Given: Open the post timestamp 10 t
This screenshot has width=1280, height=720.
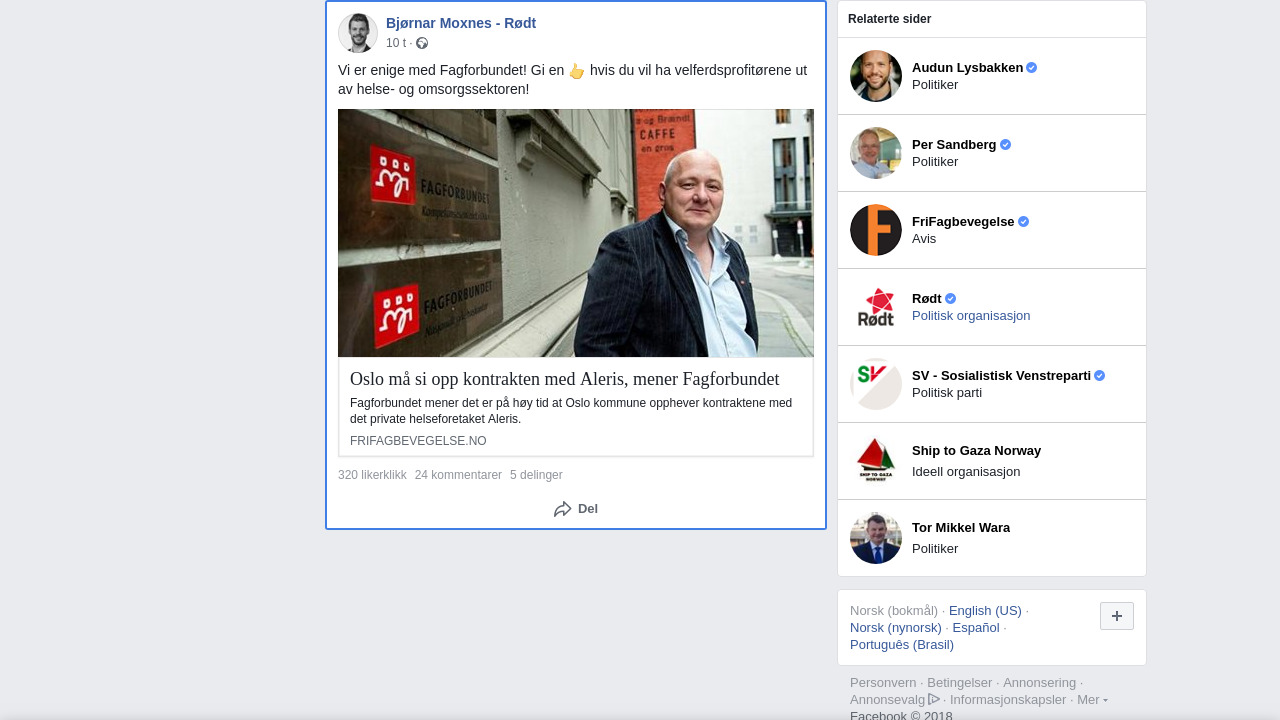Looking at the screenshot, I should click(x=396, y=43).
